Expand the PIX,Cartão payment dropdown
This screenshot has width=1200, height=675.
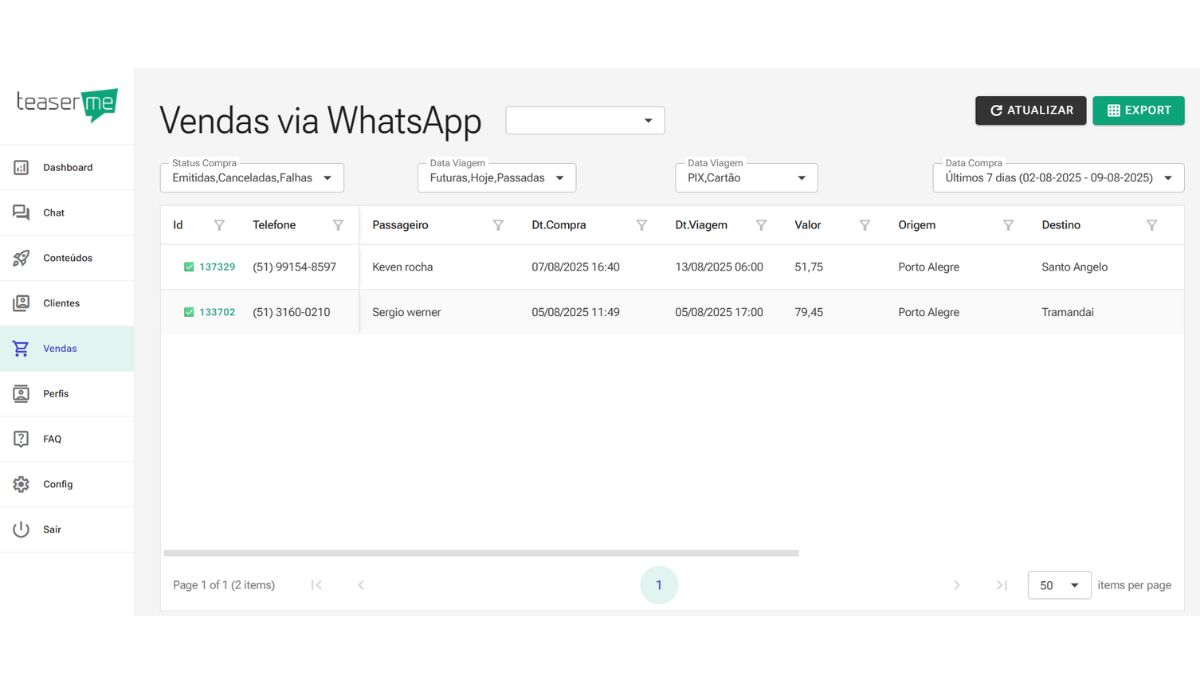click(747, 178)
